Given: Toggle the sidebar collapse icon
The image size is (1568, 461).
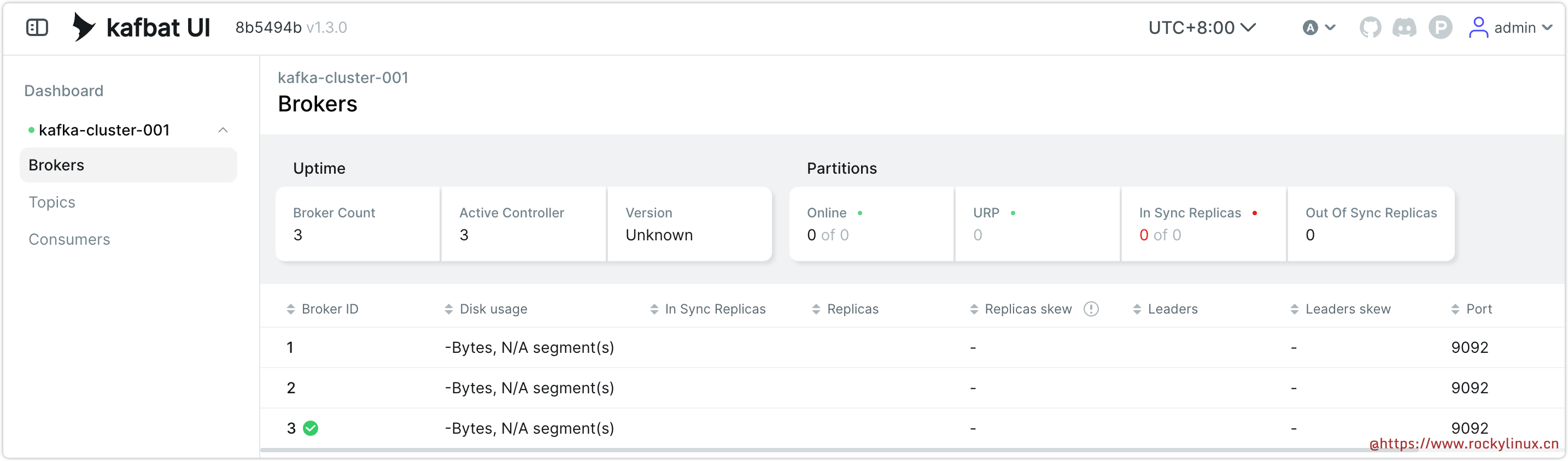Looking at the screenshot, I should pos(37,27).
